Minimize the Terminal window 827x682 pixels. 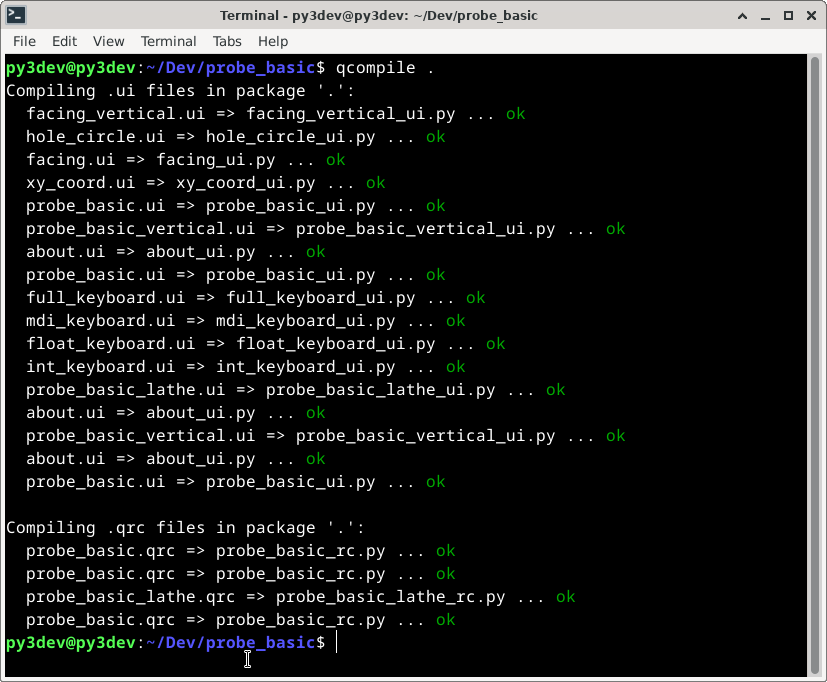pos(765,16)
